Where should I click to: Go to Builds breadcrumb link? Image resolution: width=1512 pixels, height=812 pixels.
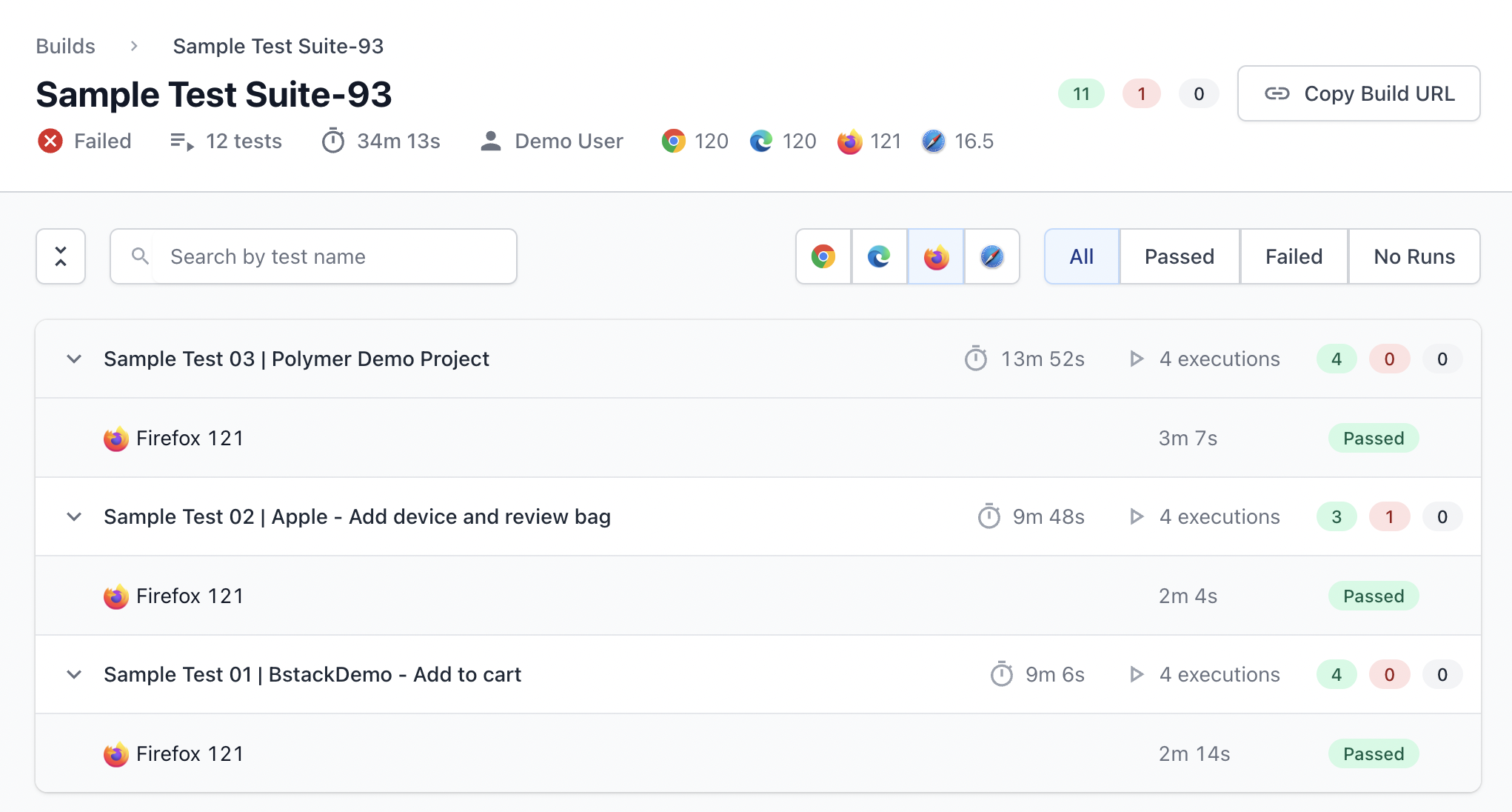pos(66,46)
